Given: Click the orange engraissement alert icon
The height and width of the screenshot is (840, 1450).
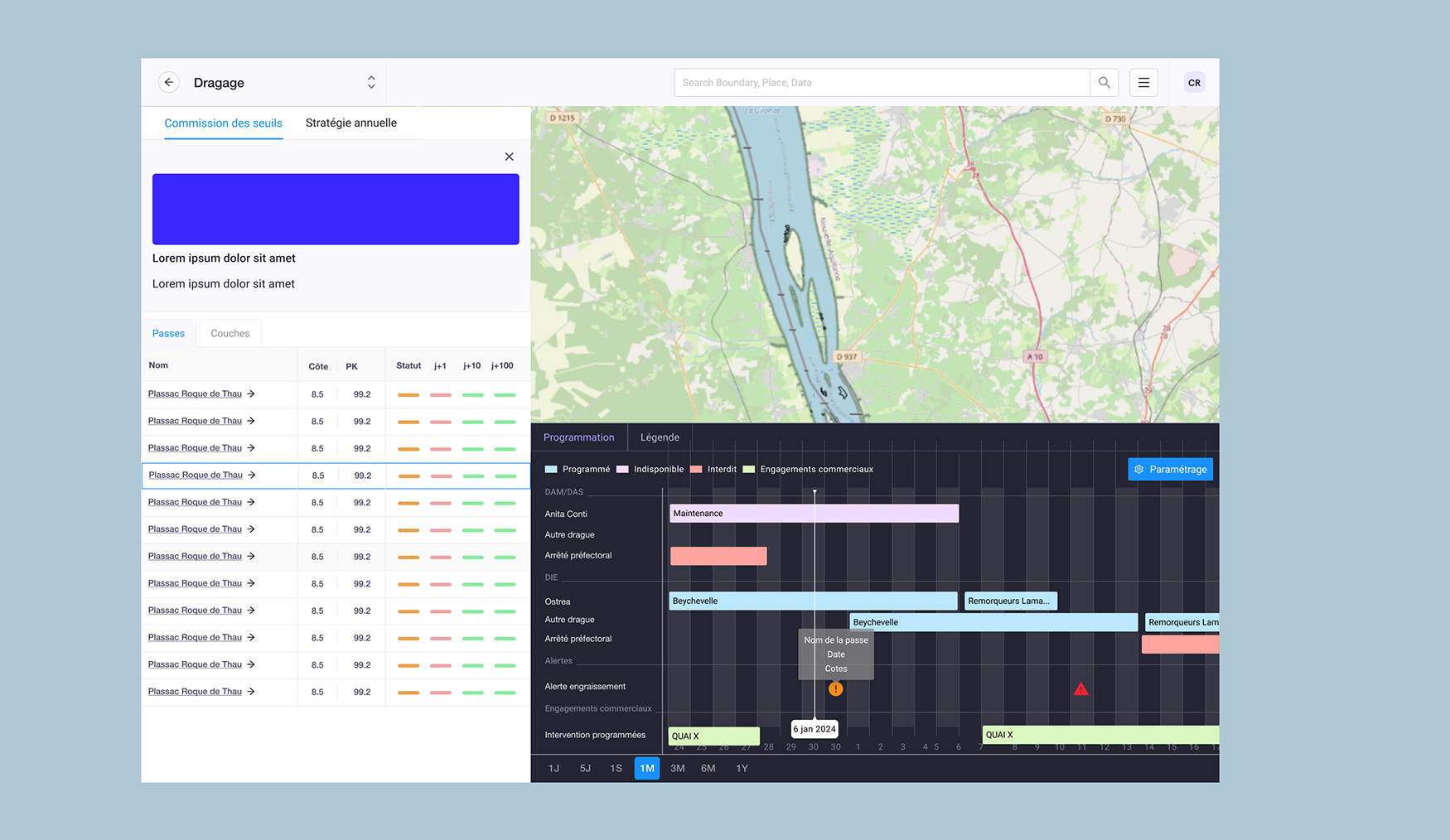Looking at the screenshot, I should [835, 688].
